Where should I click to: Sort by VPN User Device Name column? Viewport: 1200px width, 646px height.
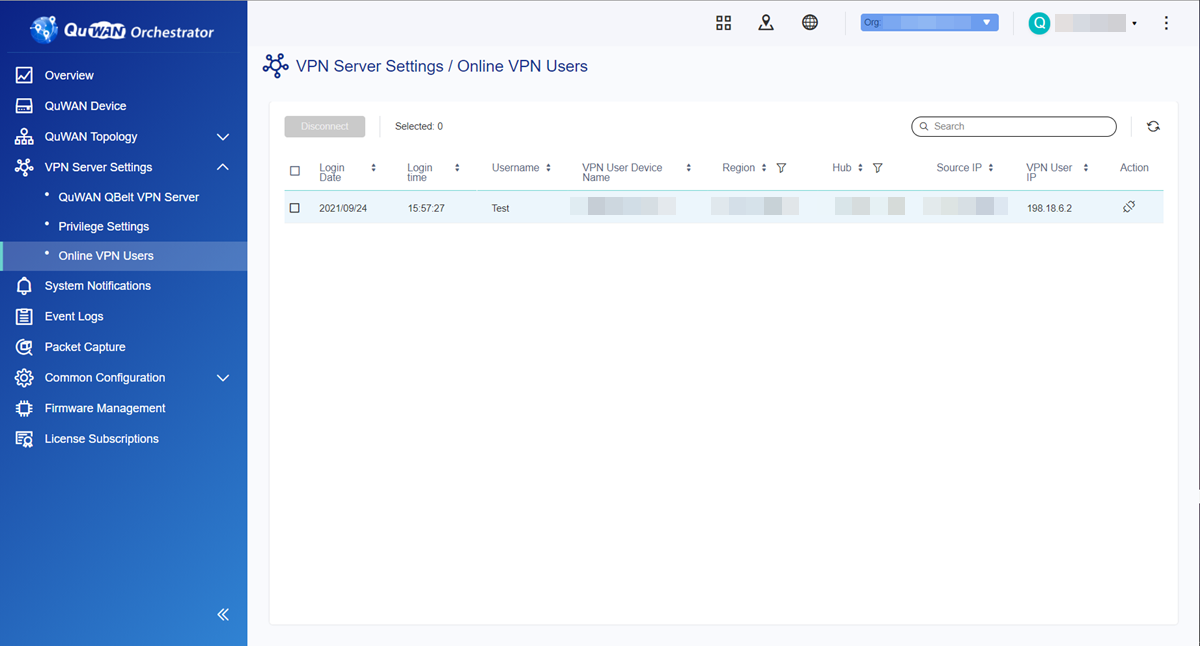click(x=689, y=168)
